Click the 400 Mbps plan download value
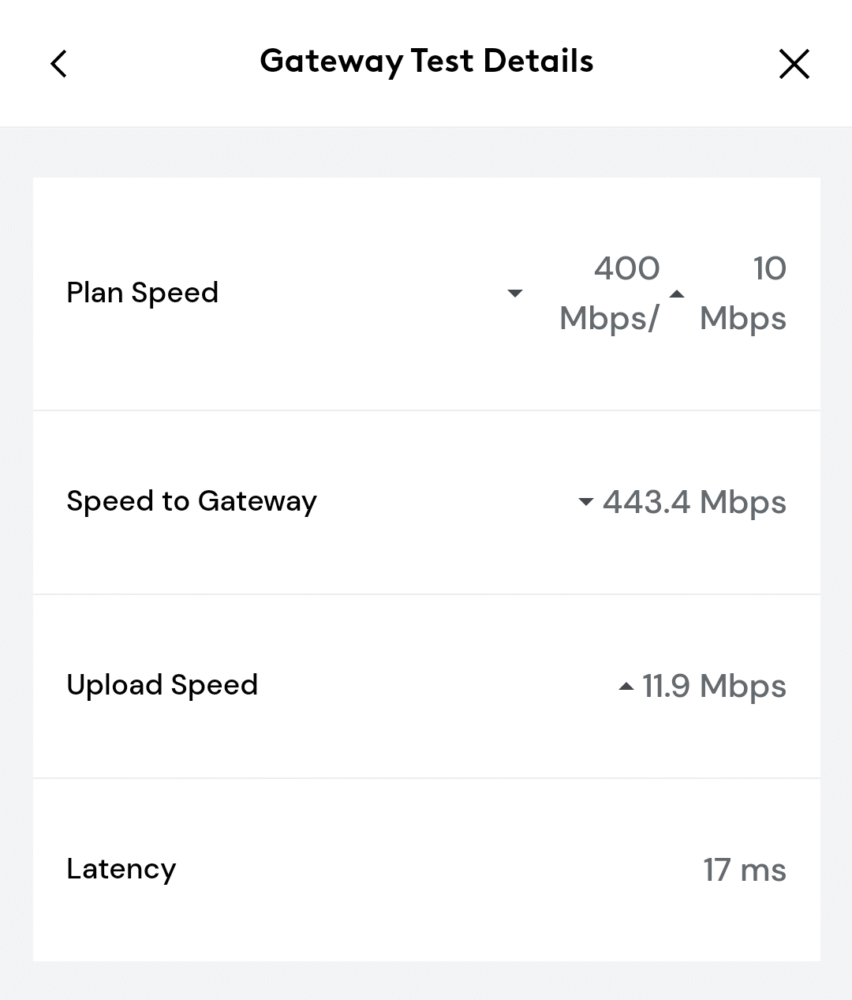This screenshot has height=1000, width=852. click(609, 293)
